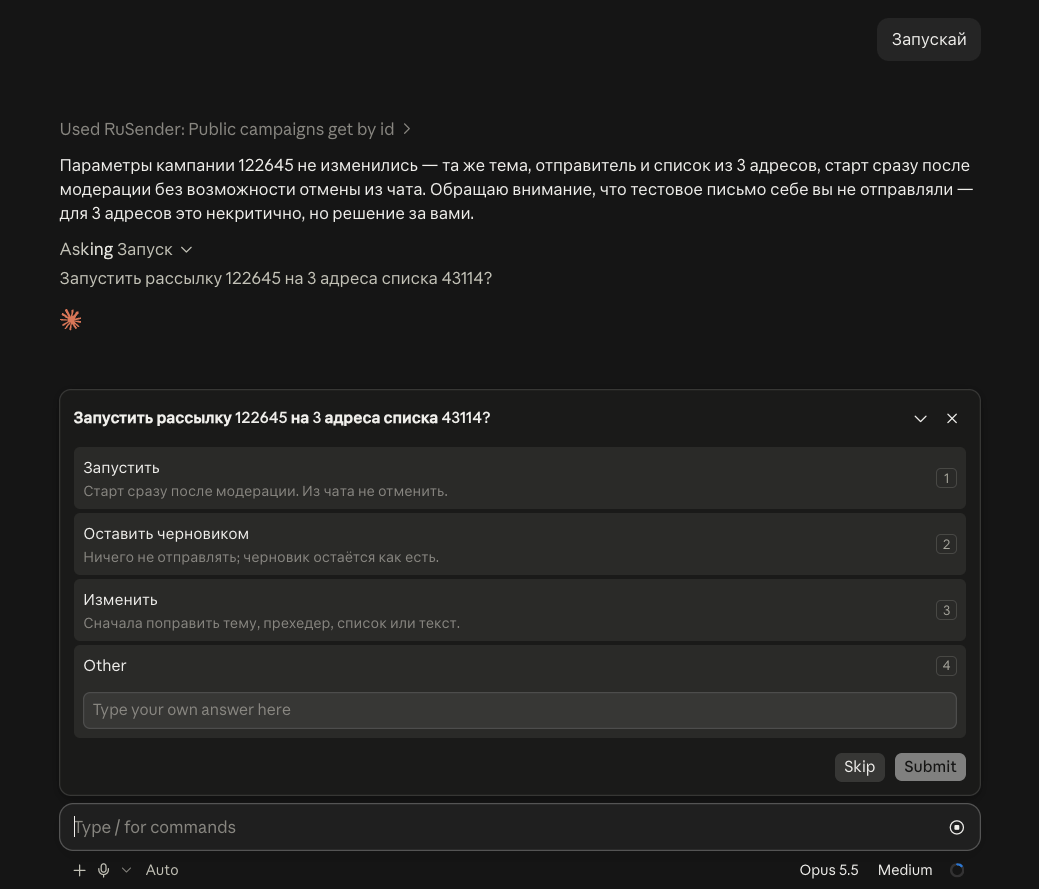Screen dimensions: 1039x889
Task: Click the number 2 shortcut badge
Action: (x=946, y=545)
